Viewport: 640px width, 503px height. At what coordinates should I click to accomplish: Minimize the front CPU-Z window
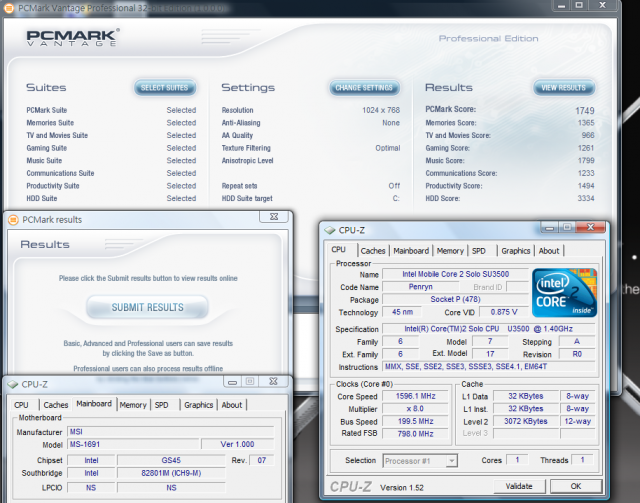coord(549,227)
